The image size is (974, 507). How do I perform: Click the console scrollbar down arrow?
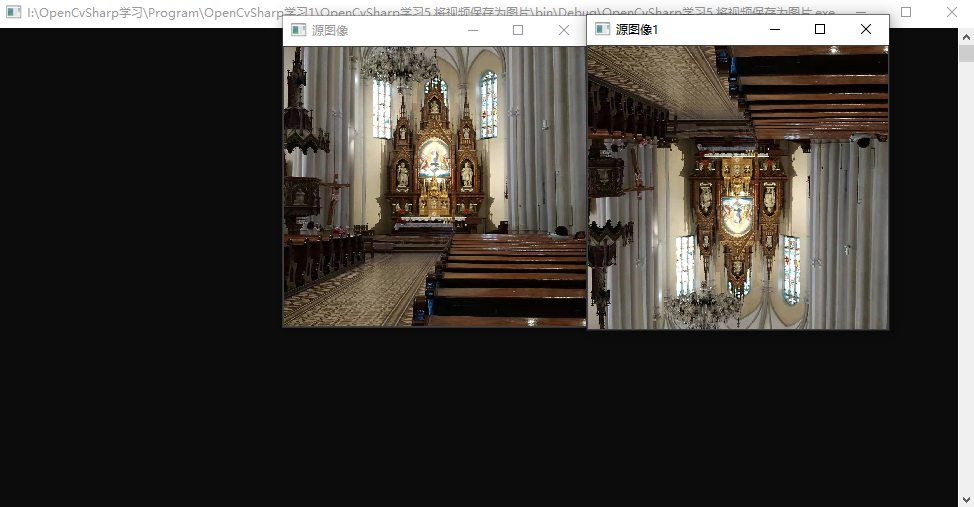[x=966, y=499]
